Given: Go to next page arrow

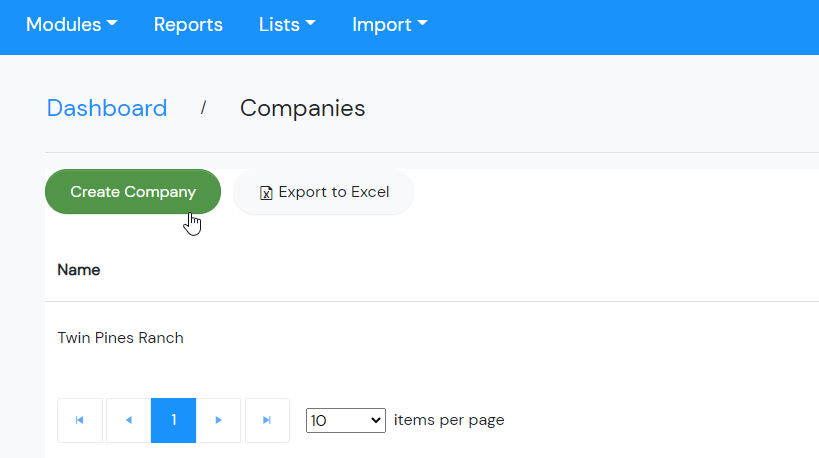Looking at the screenshot, I should tap(218, 420).
